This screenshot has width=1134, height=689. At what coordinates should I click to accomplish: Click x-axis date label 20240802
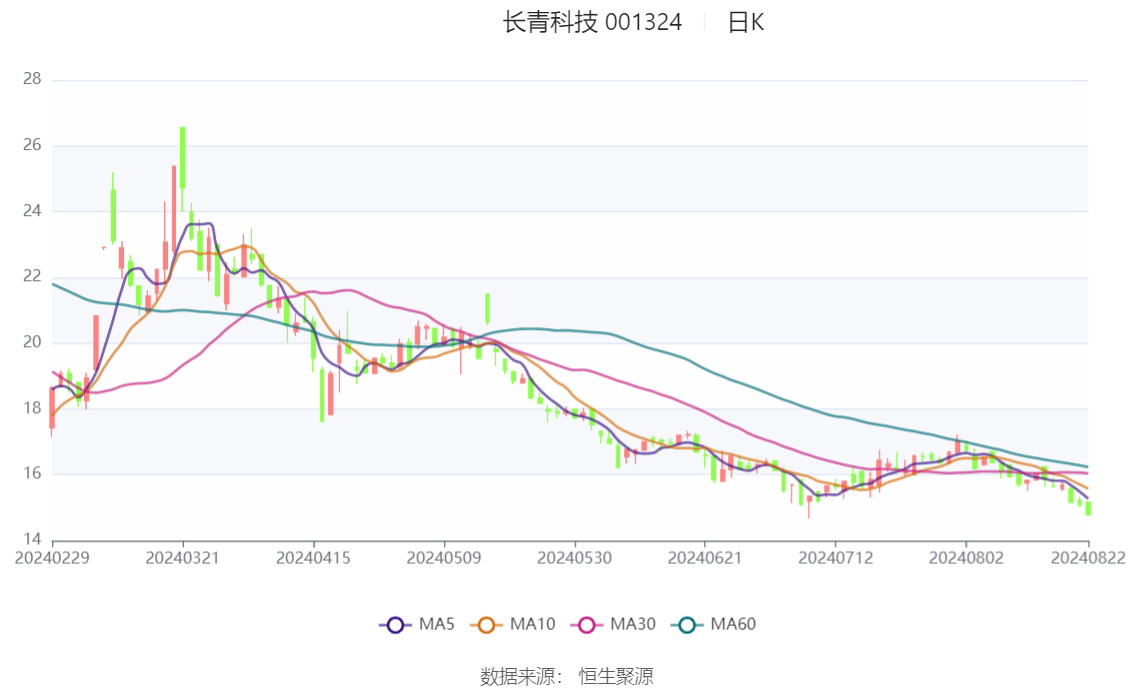tap(966, 558)
